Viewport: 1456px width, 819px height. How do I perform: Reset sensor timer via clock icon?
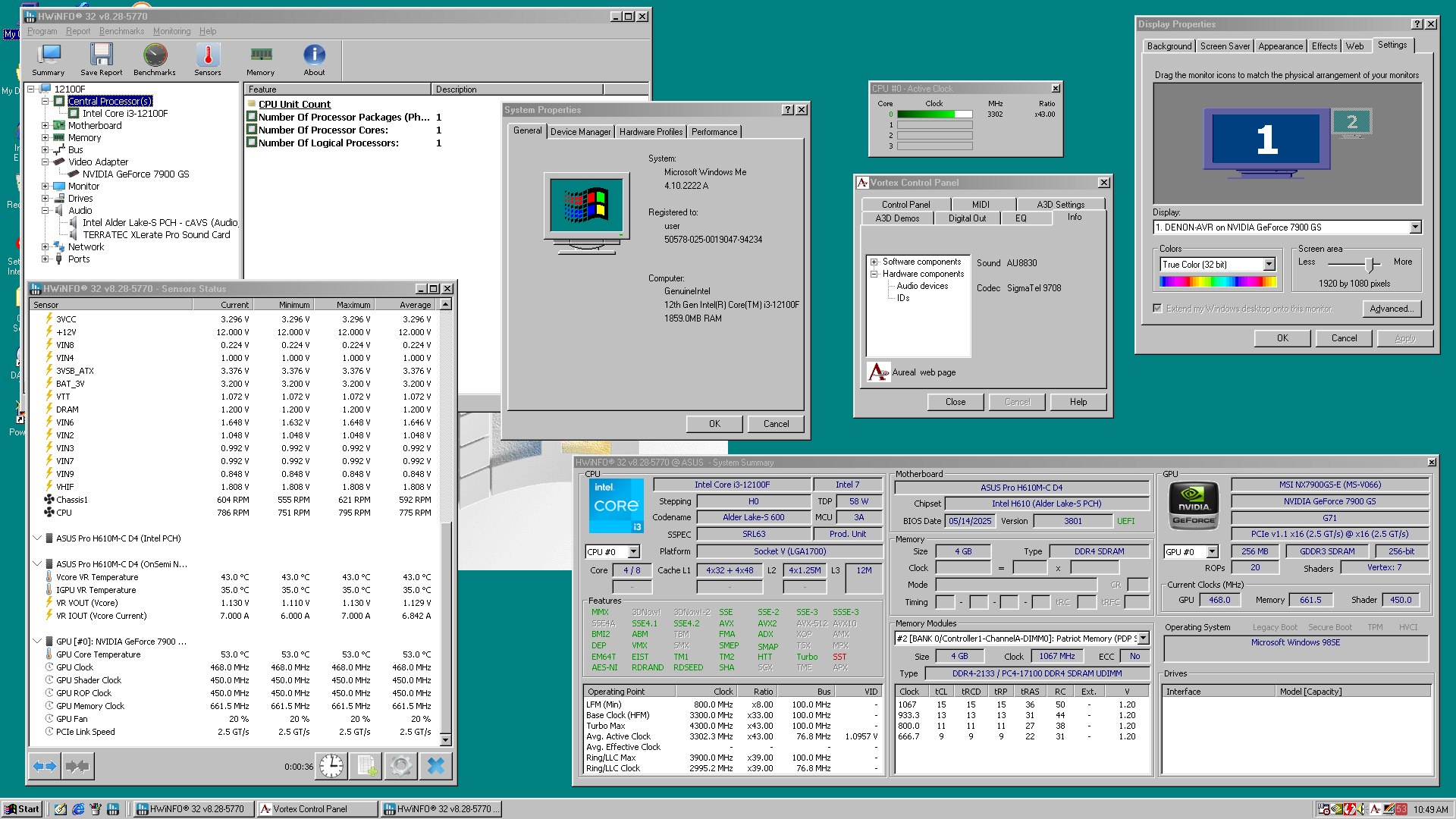tap(331, 766)
